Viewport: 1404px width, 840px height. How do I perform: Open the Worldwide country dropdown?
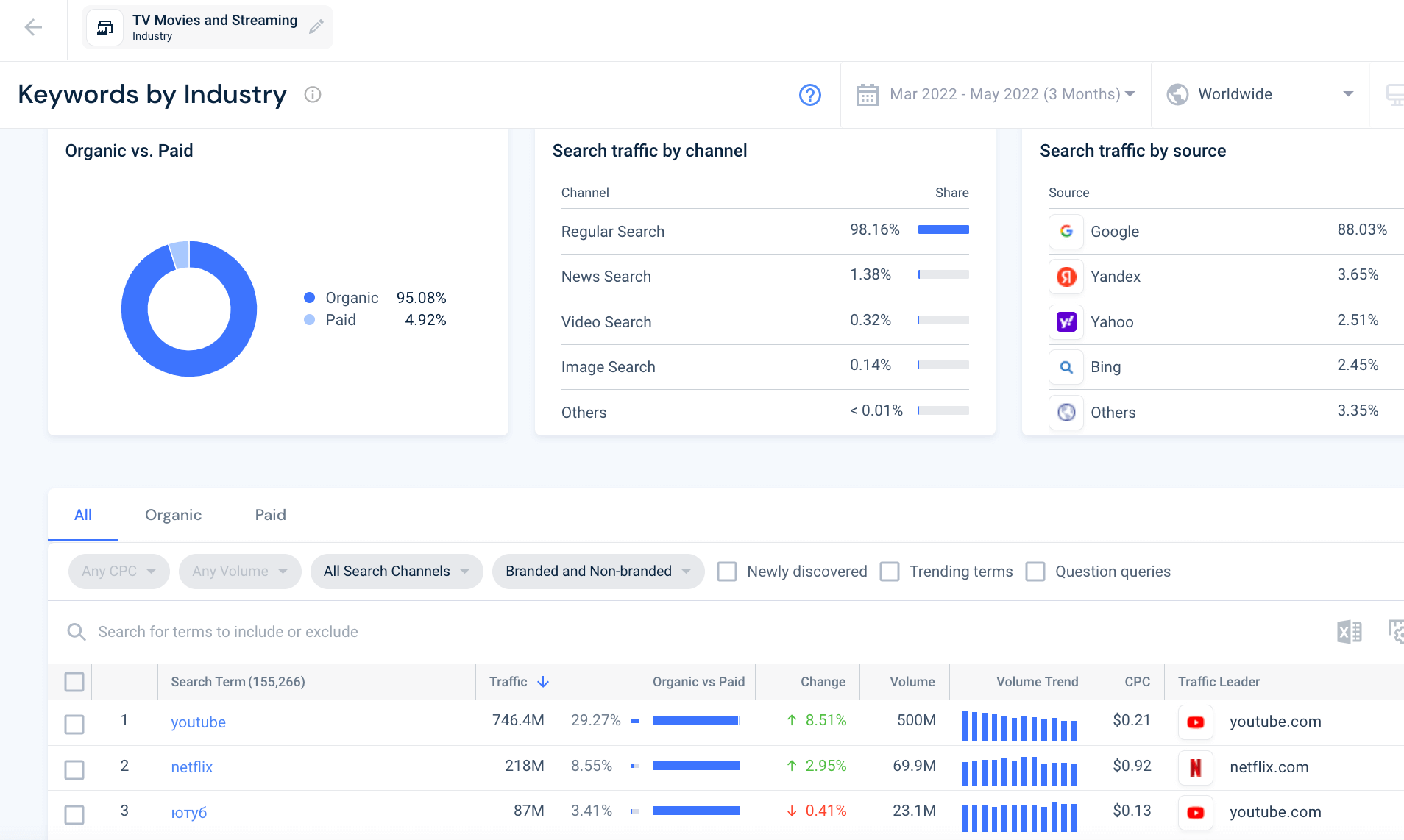pos(1260,94)
